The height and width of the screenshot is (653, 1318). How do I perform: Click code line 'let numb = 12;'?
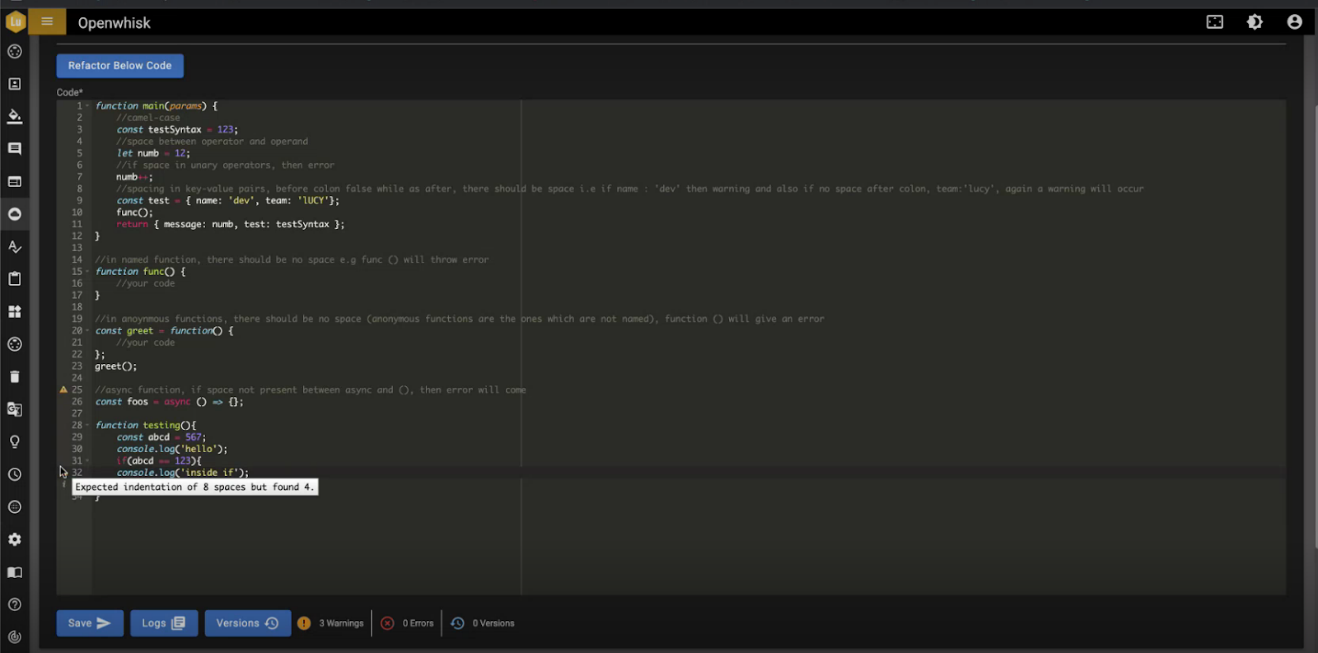[153, 154]
